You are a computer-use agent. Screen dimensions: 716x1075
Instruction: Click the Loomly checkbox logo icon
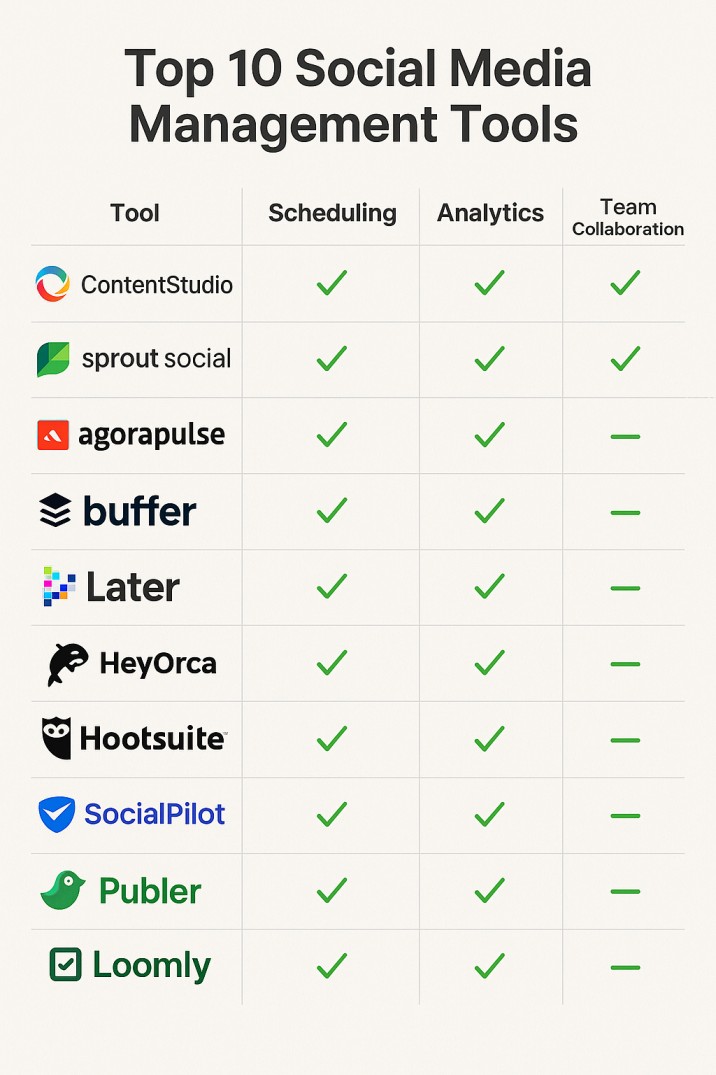(66, 965)
